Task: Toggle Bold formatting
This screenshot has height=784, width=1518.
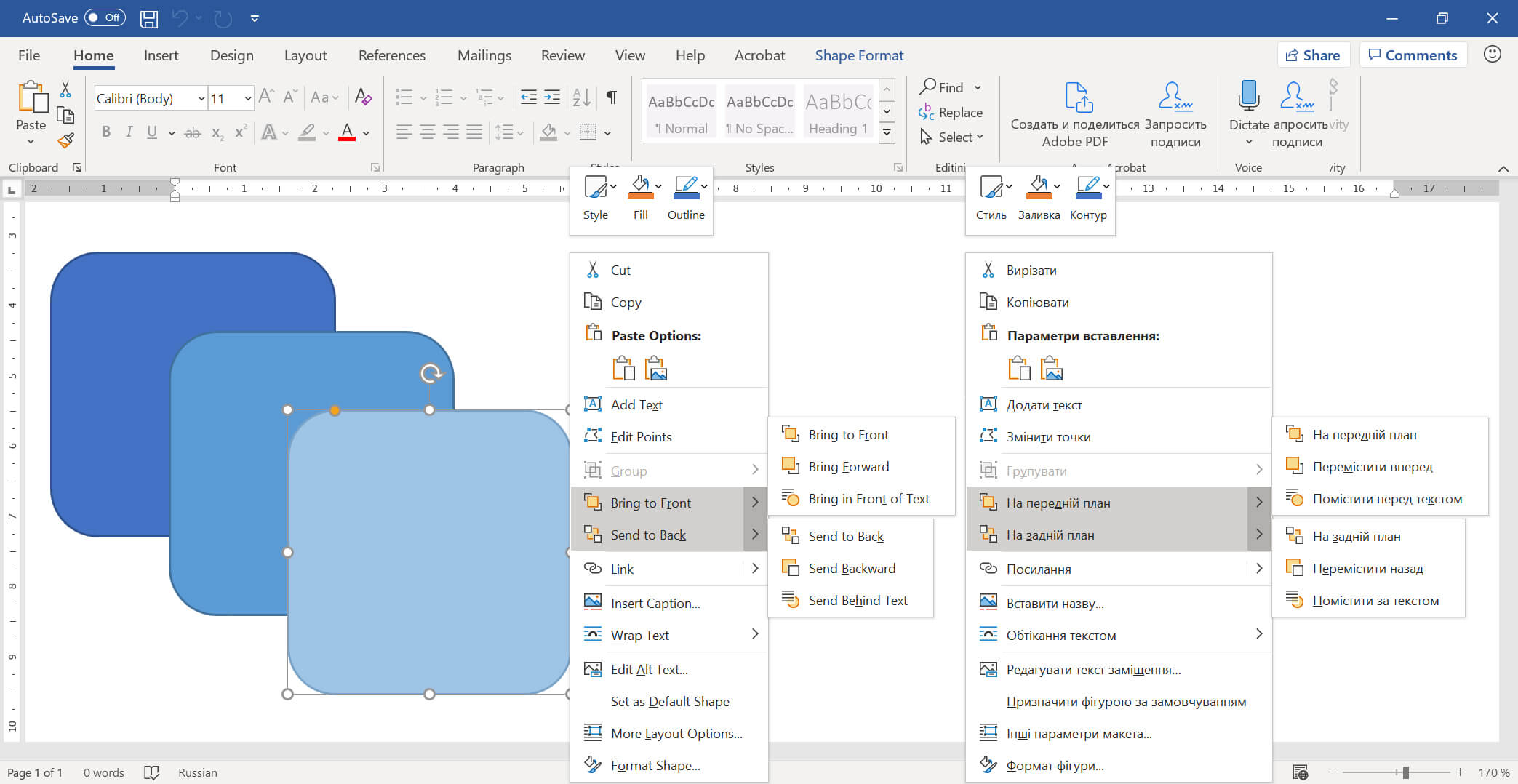Action: [106, 132]
